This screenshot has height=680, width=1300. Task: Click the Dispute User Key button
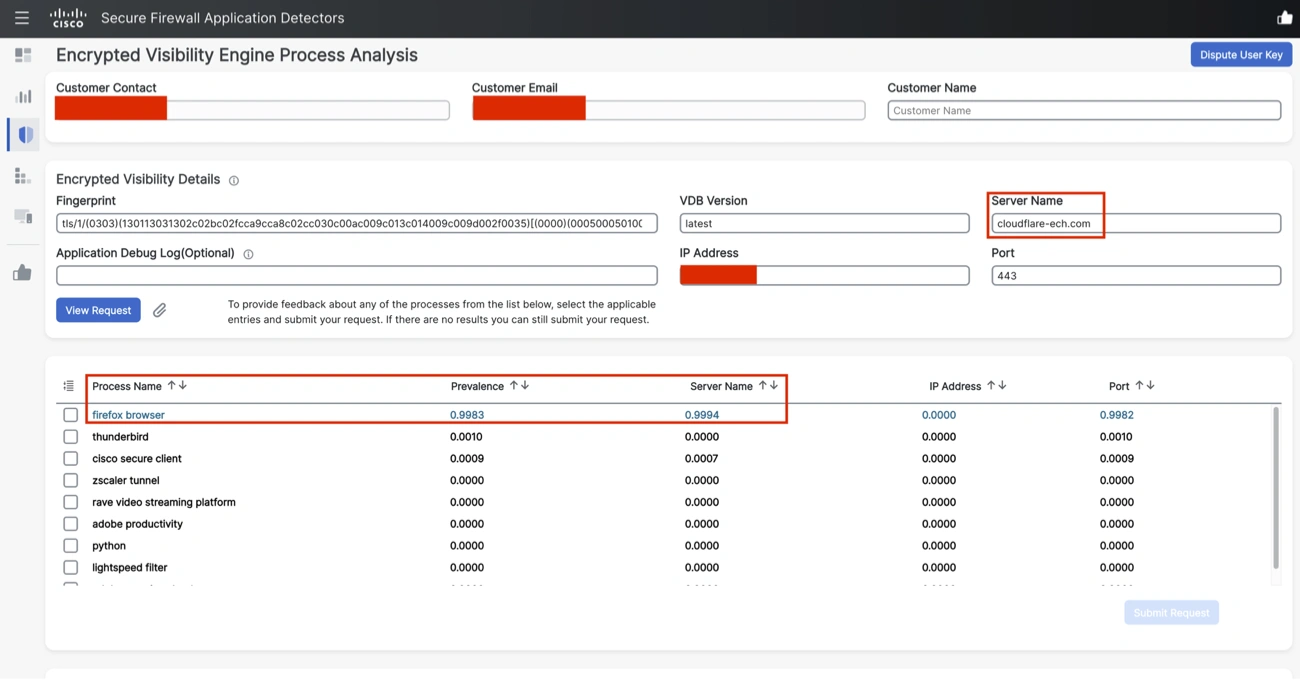click(1240, 55)
